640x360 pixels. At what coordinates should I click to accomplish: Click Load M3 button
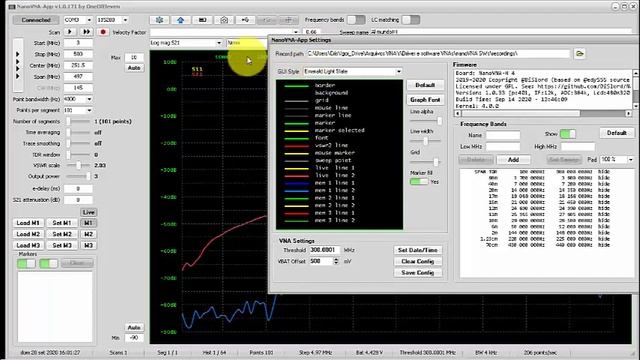click(x=28, y=245)
